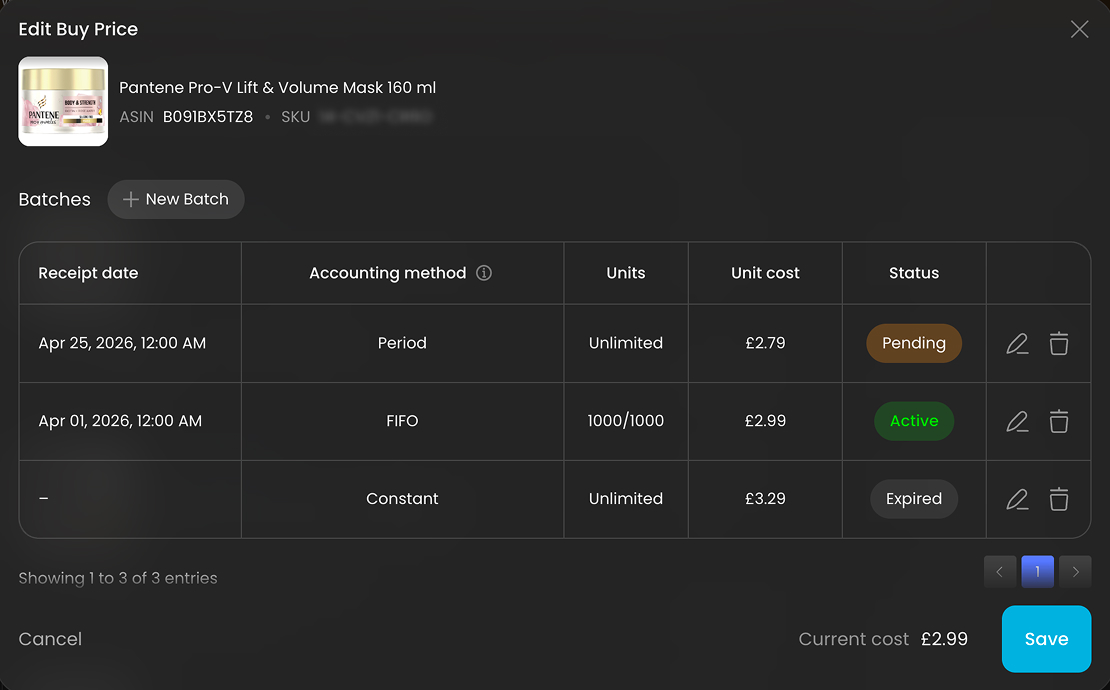1110x690 pixels.
Task: Delete the Expired Constant batch
Action: (1059, 500)
